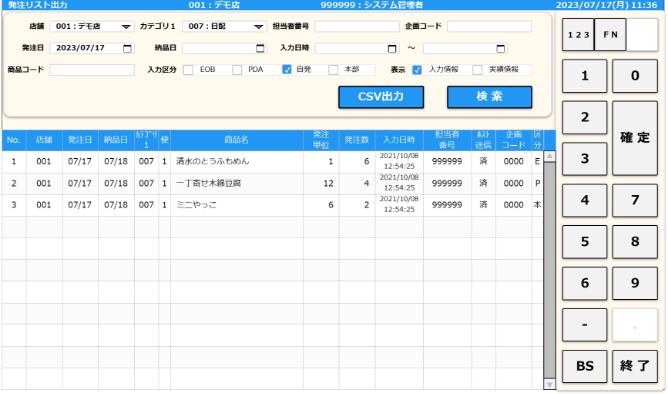Viewport: 668px width, 394px height.
Task: Tap the minus key on keypad
Action: pos(584,325)
